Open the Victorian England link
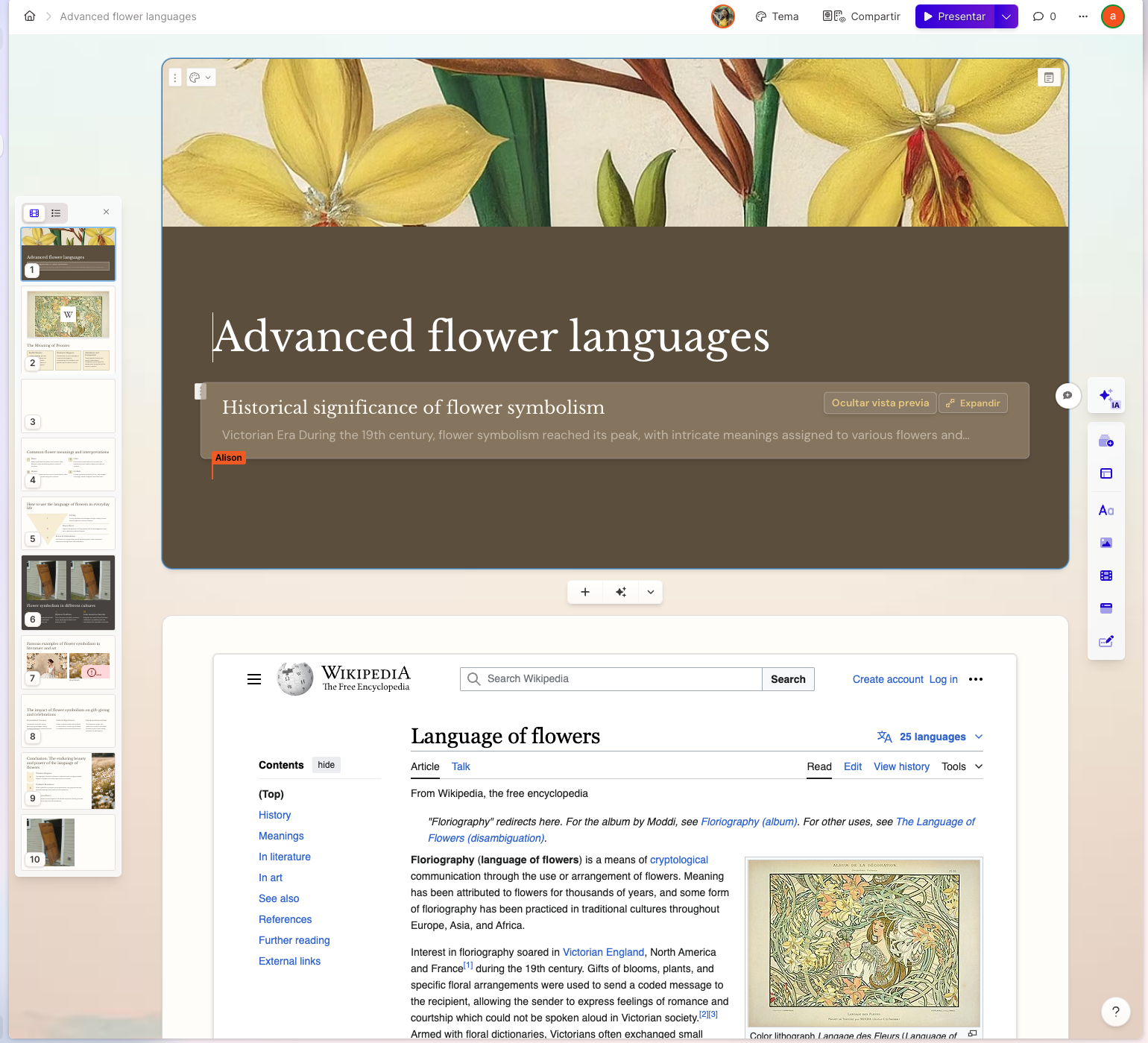Viewport: 1148px width, 1043px height. 603,952
